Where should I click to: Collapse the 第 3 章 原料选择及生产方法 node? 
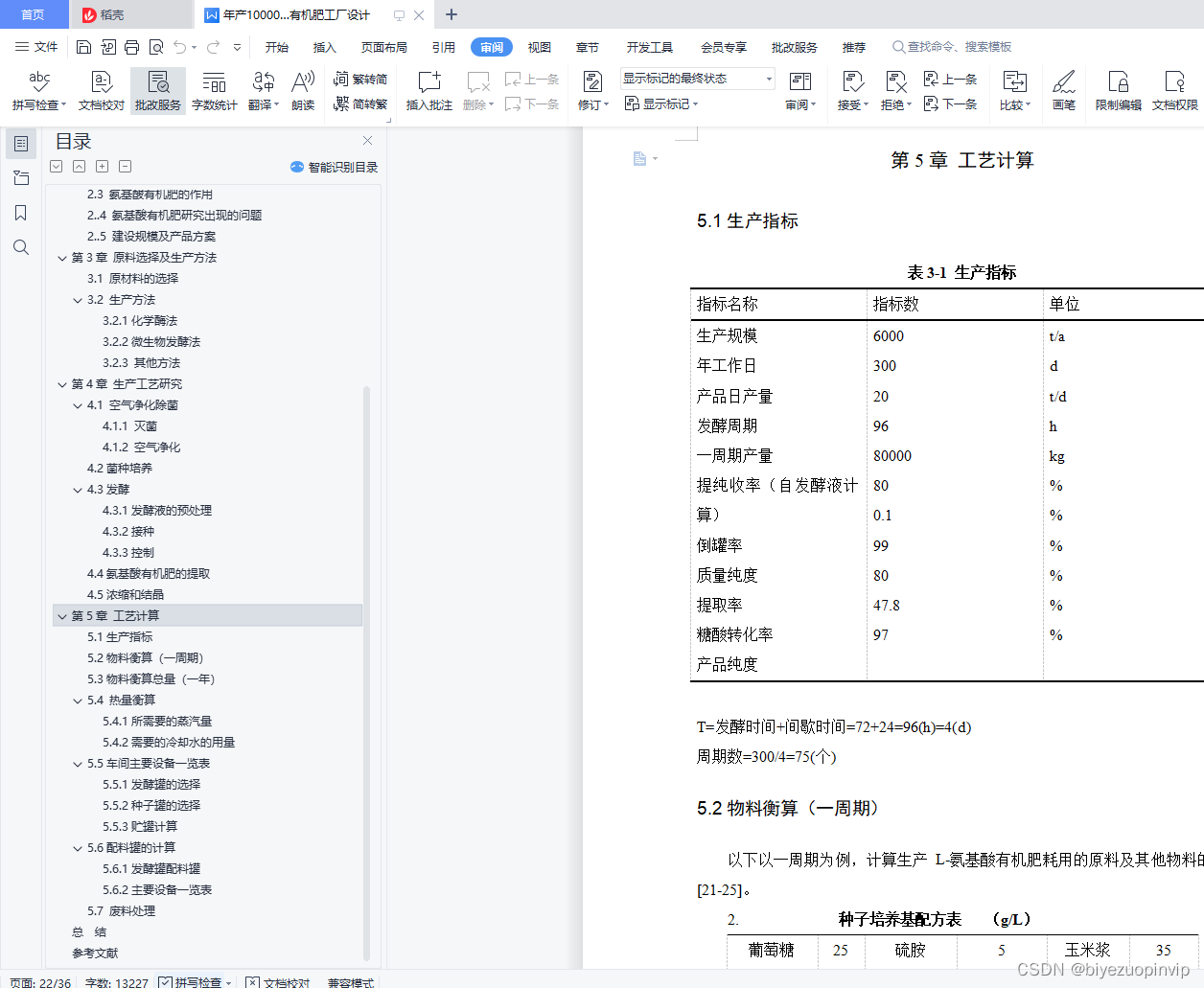tap(62, 258)
